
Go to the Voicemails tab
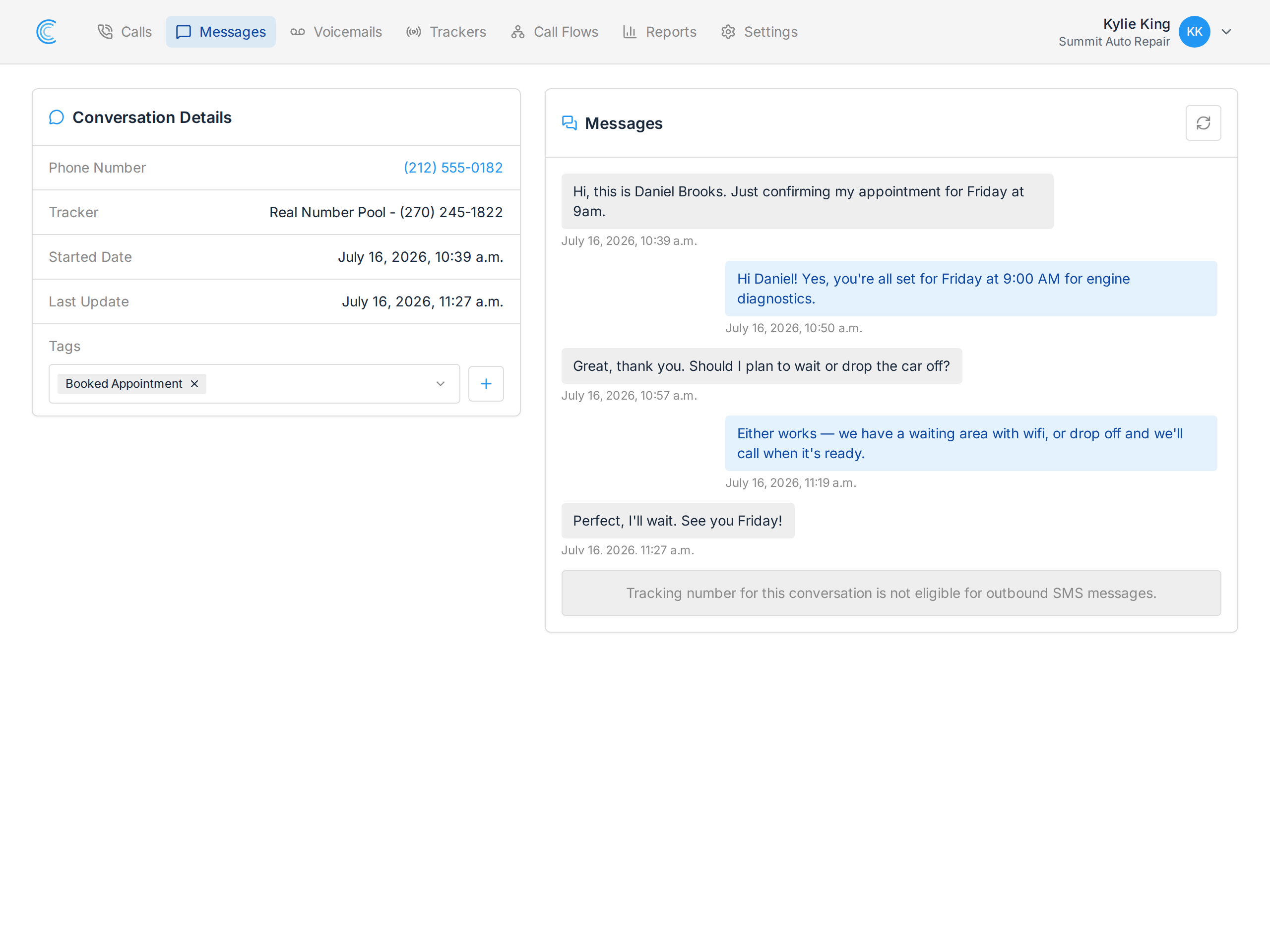click(336, 32)
